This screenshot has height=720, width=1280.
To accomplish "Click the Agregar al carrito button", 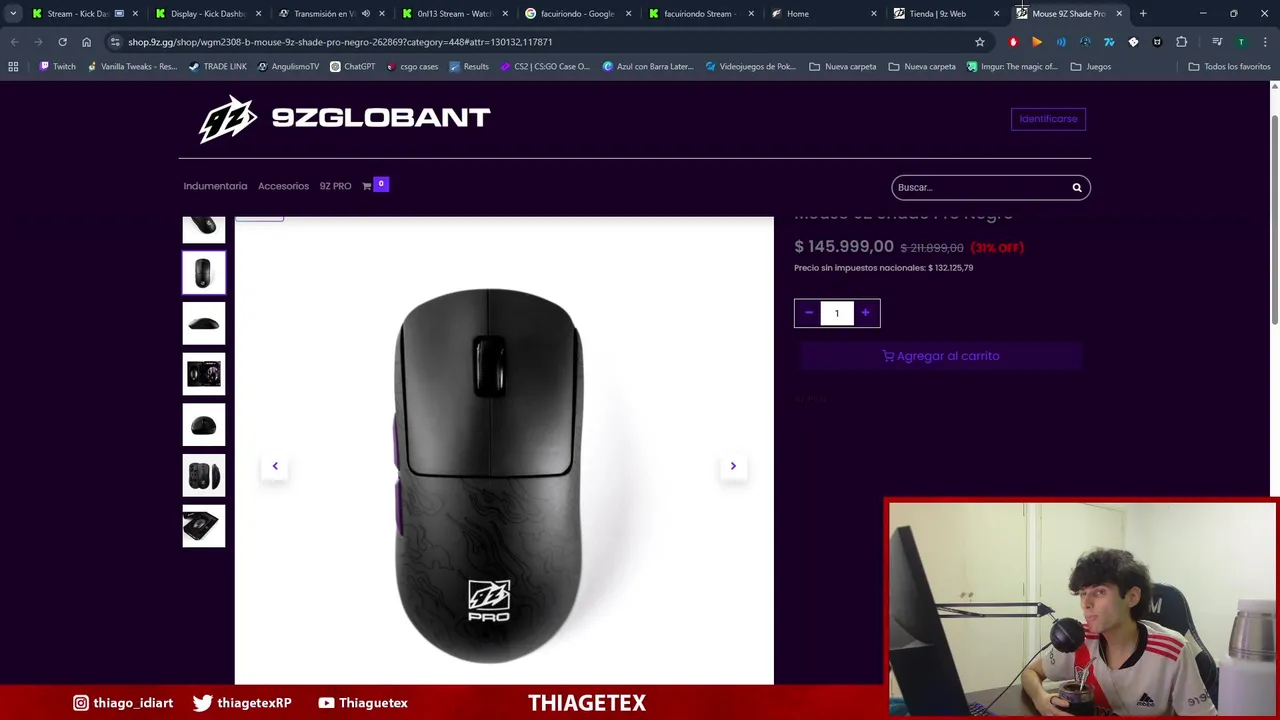I will point(941,356).
